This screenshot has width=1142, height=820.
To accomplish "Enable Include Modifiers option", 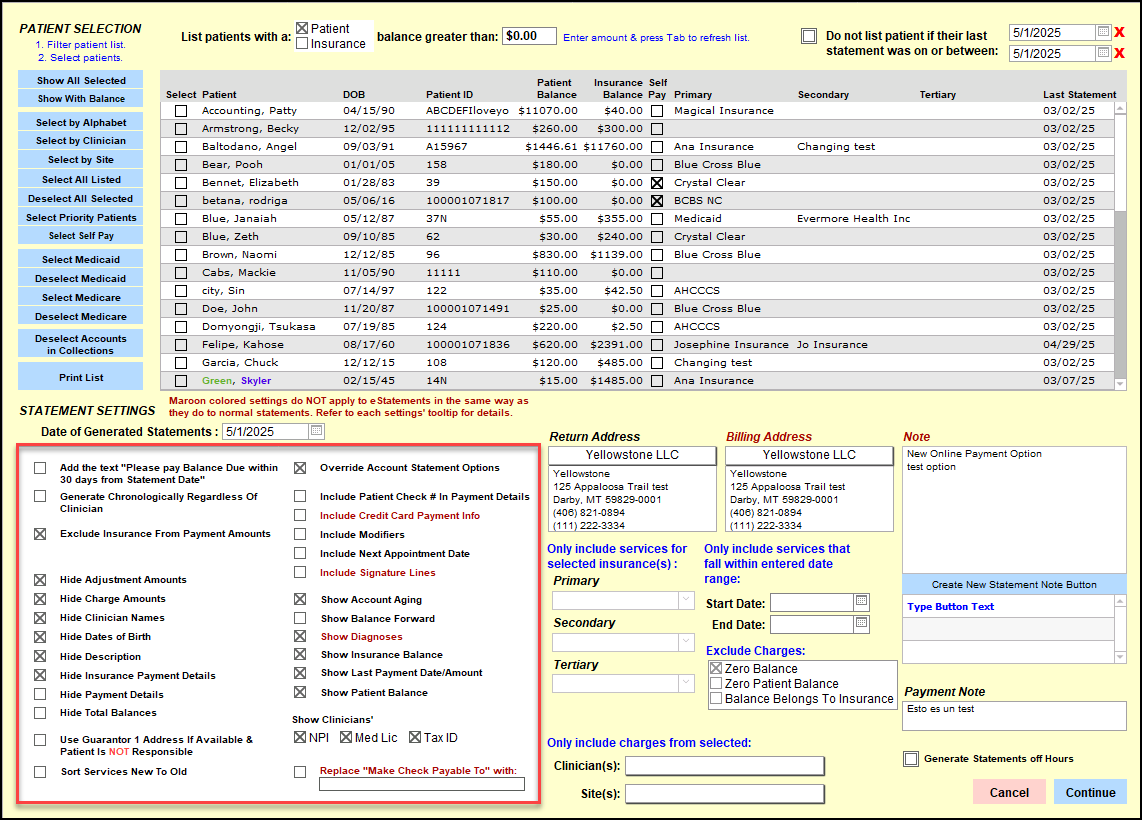I will point(300,534).
